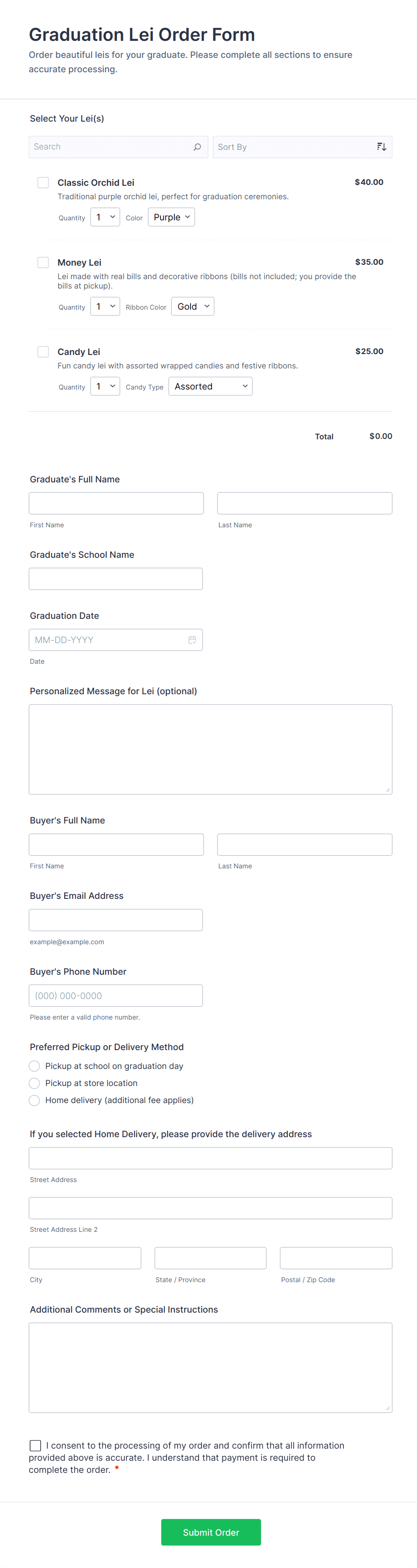Click the Submit Order button
Image resolution: width=417 pixels, height=1568 pixels.
point(210,1532)
